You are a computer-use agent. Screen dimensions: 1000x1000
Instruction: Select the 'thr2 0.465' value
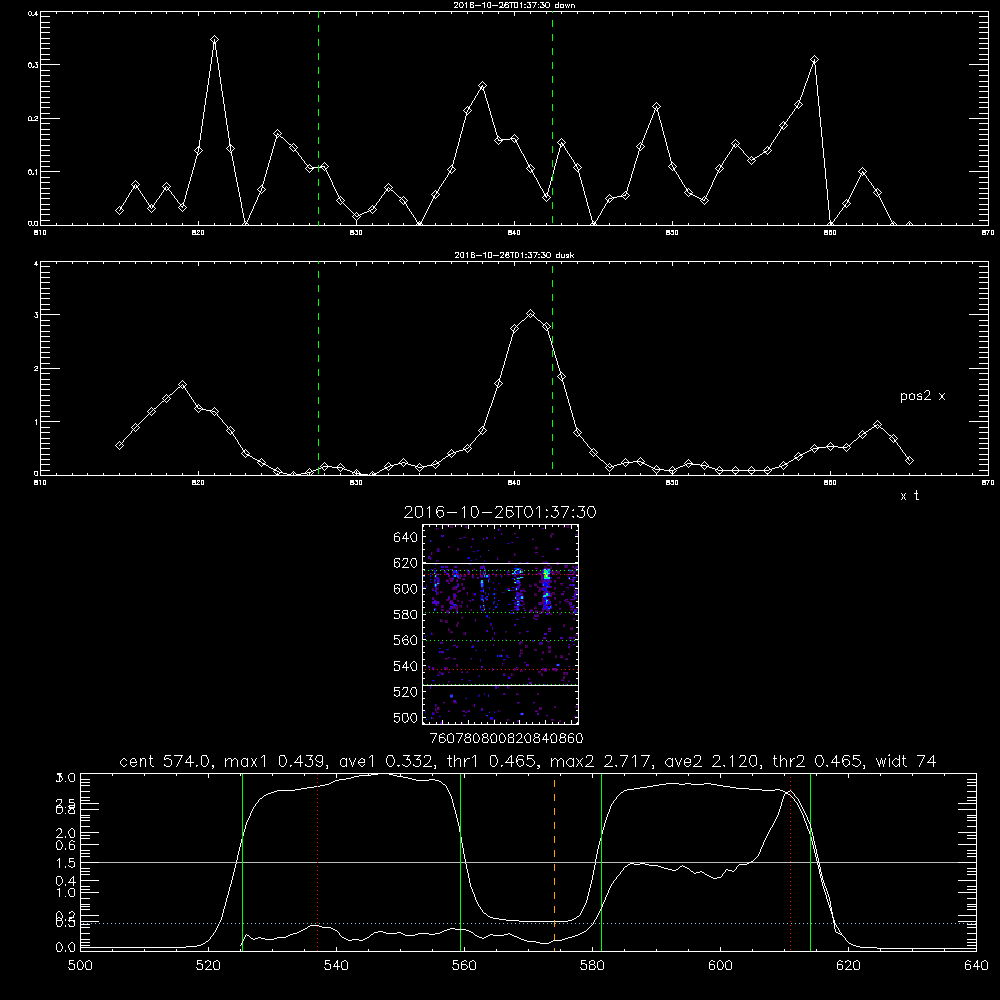(818, 761)
